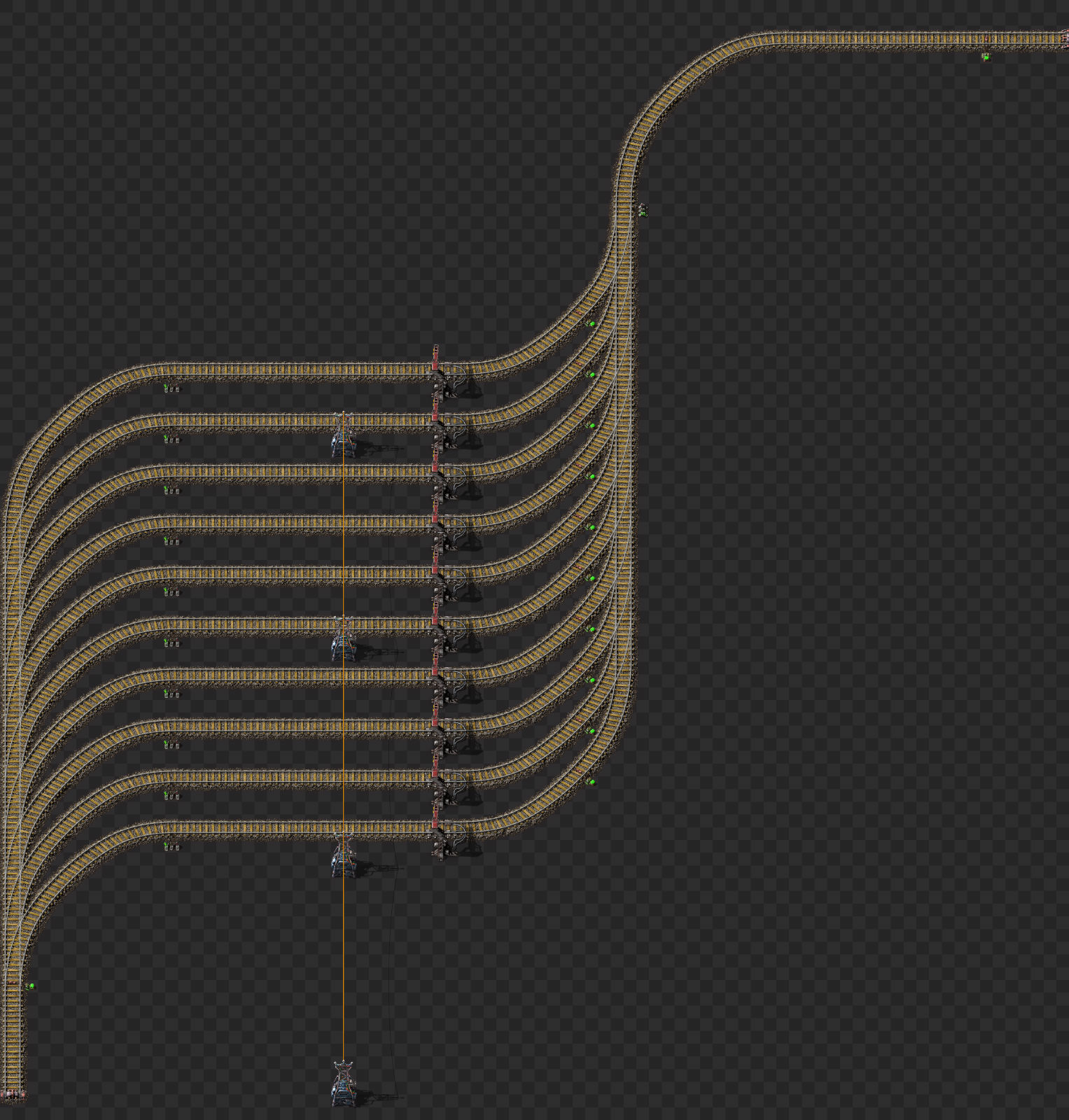
Task: Select green rail signal on the upper-right straight track
Action: point(986,57)
